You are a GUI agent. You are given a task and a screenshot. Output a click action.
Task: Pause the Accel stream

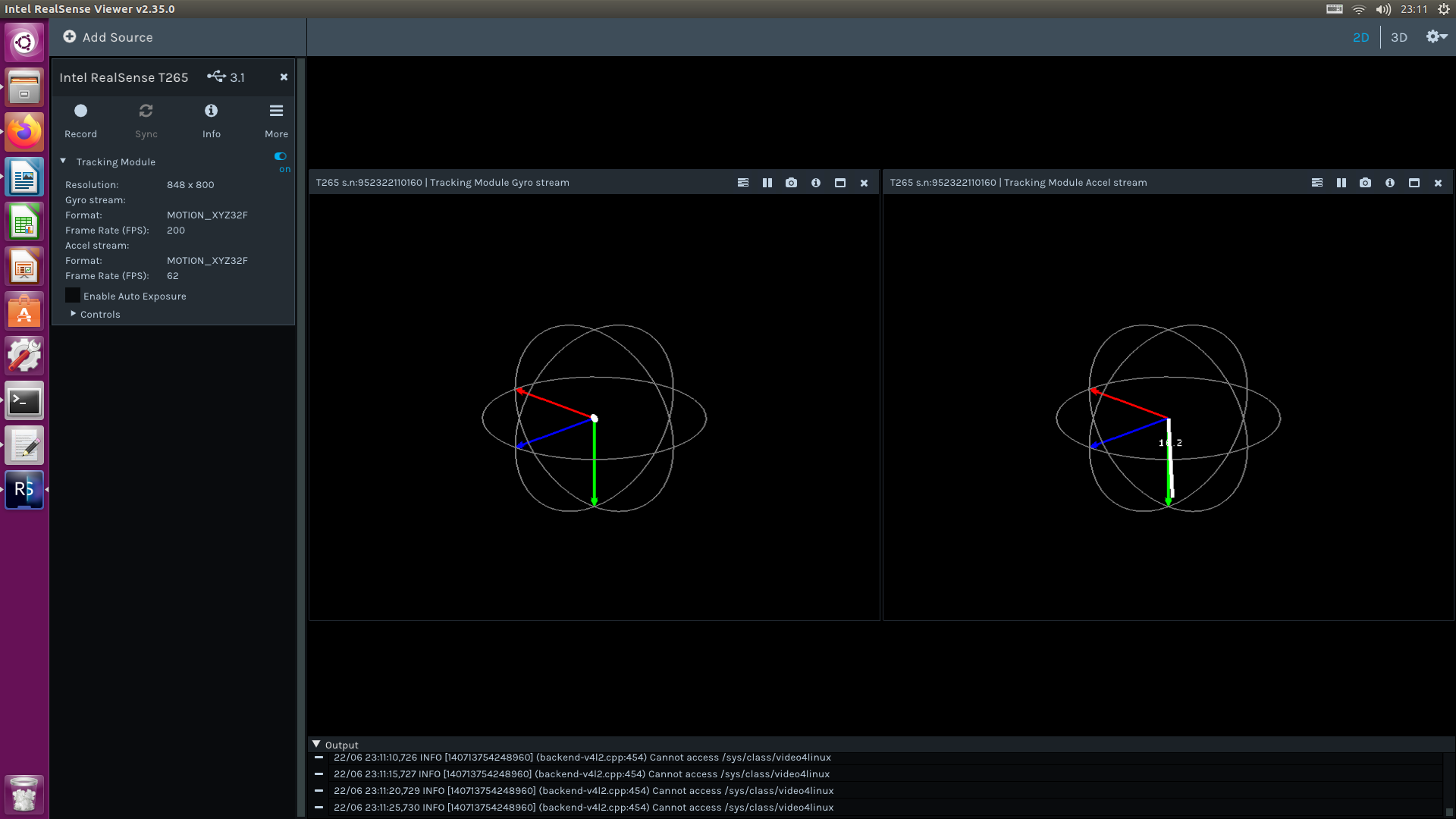pos(1341,183)
